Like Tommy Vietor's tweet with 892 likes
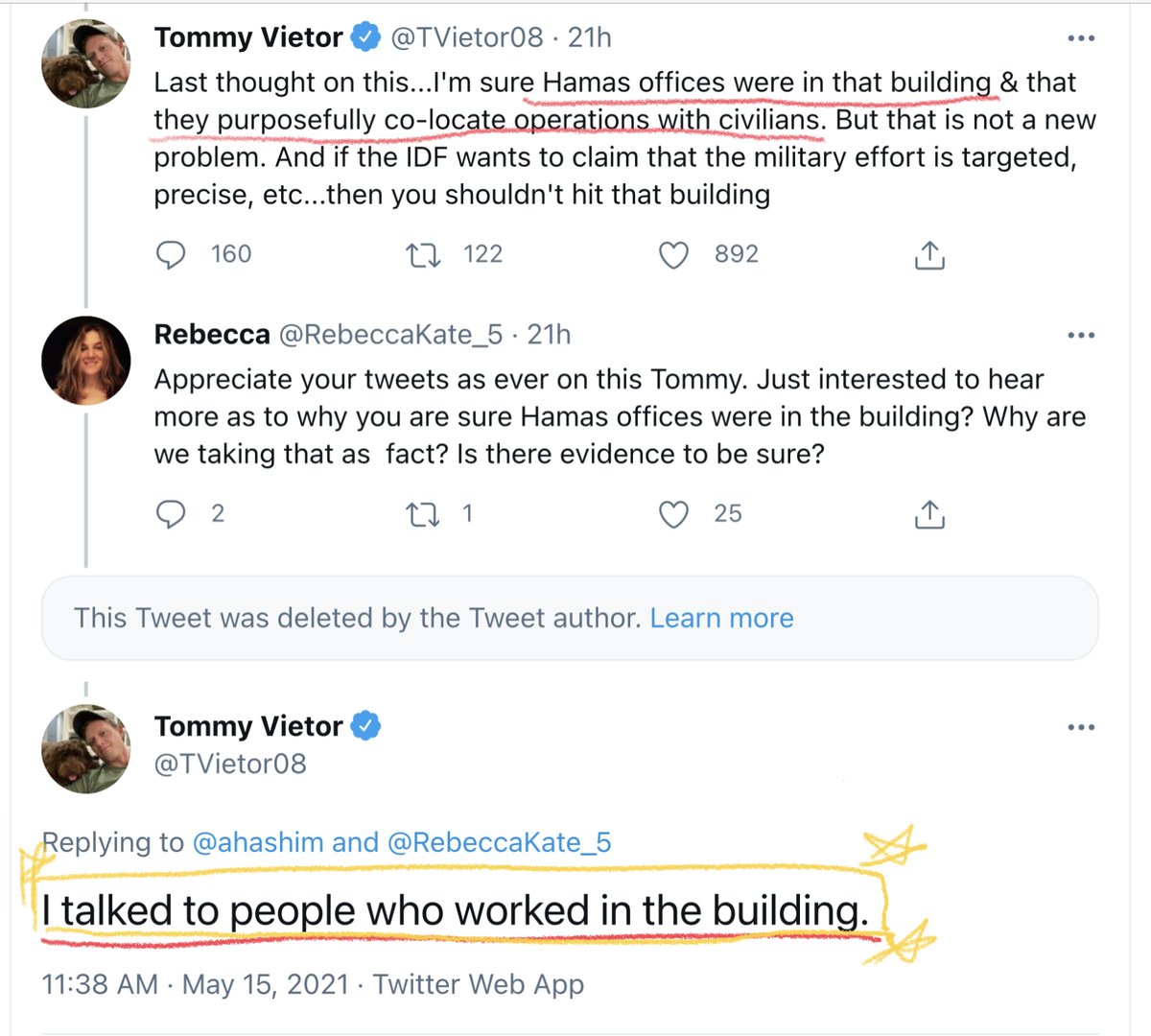The image size is (1151, 1036). tap(674, 254)
